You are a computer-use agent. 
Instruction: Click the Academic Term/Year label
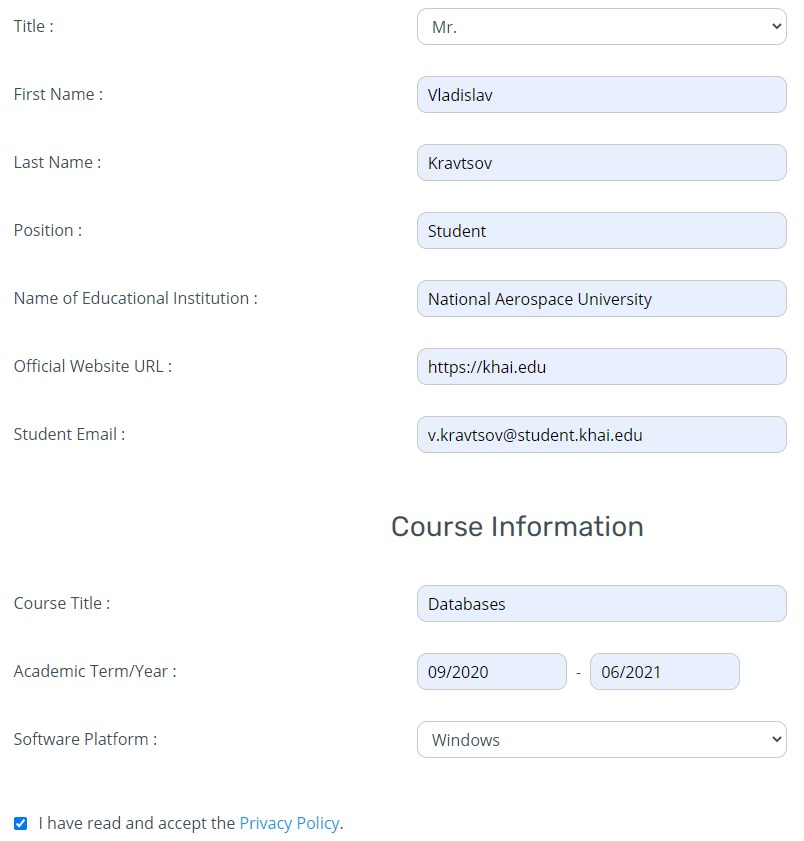click(95, 671)
